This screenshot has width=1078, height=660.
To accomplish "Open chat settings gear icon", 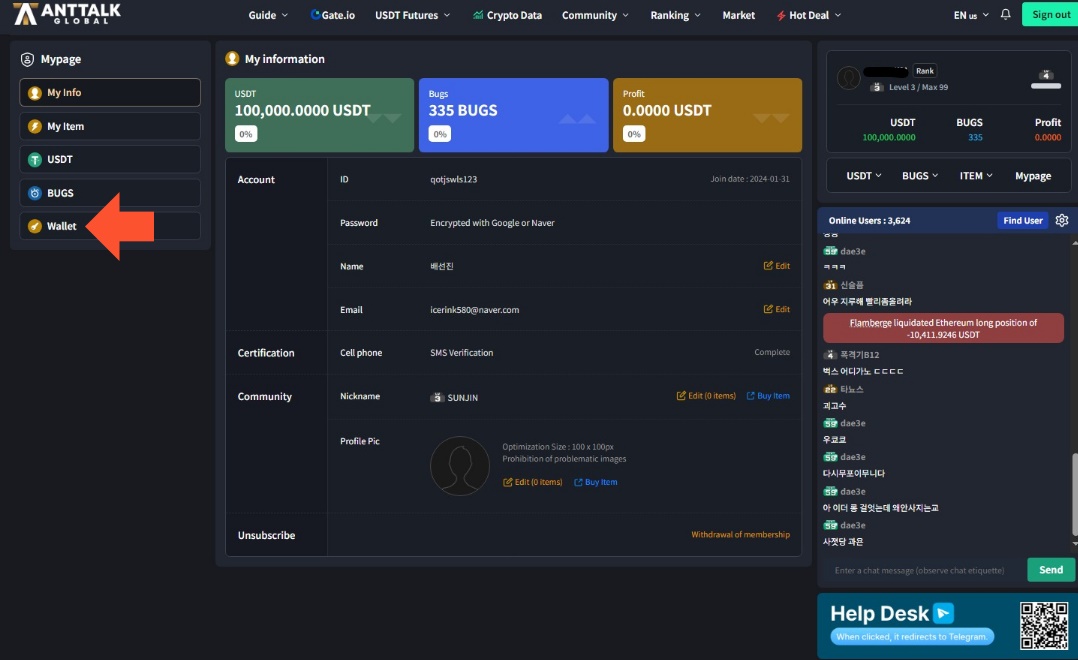I will [x=1062, y=220].
